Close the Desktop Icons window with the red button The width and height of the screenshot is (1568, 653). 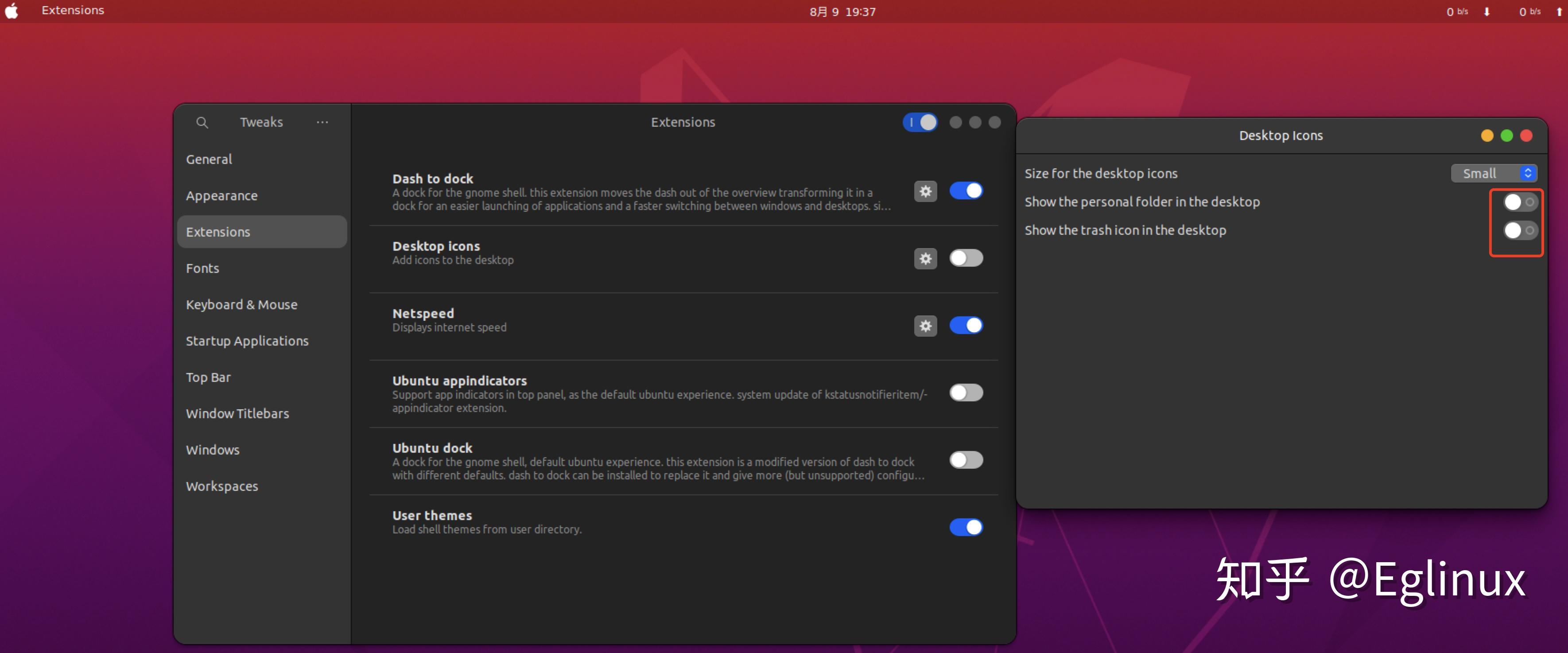click(1526, 136)
